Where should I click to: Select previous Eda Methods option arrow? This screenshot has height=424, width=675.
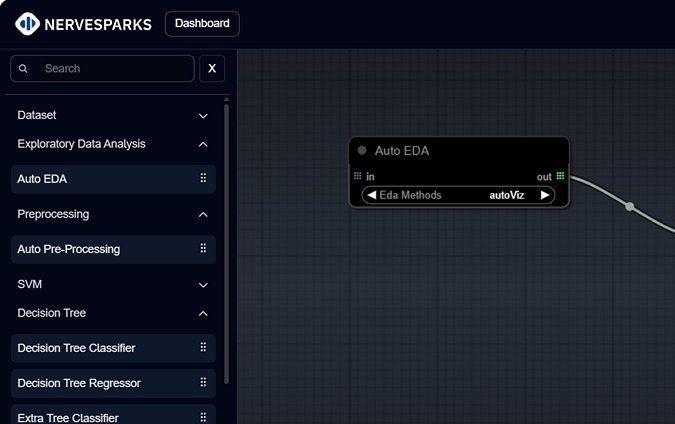click(x=372, y=195)
